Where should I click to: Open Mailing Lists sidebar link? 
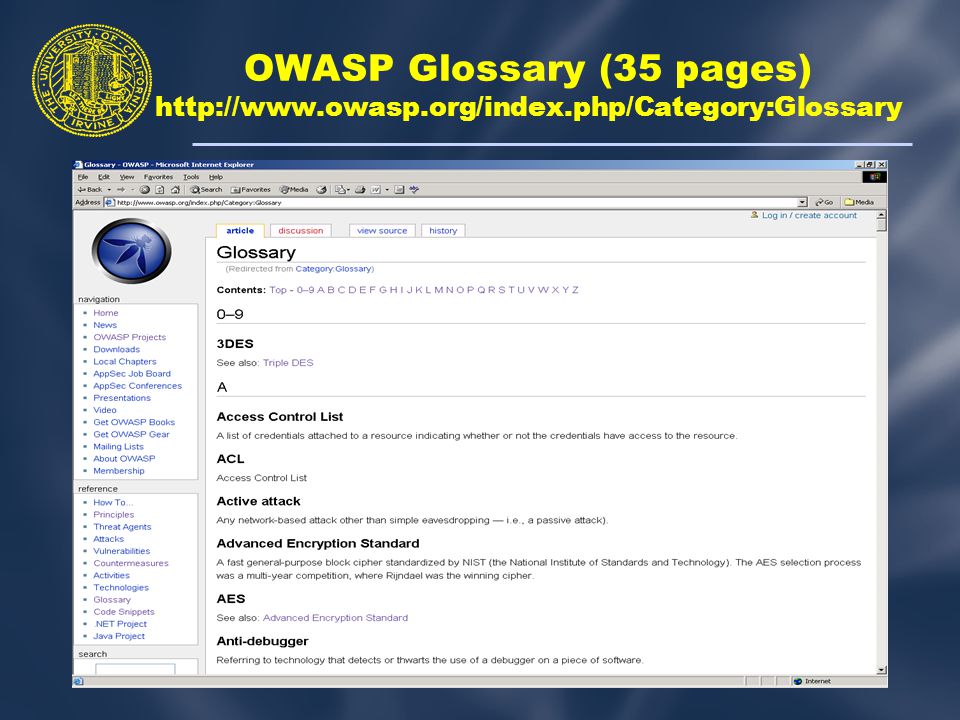click(x=118, y=447)
